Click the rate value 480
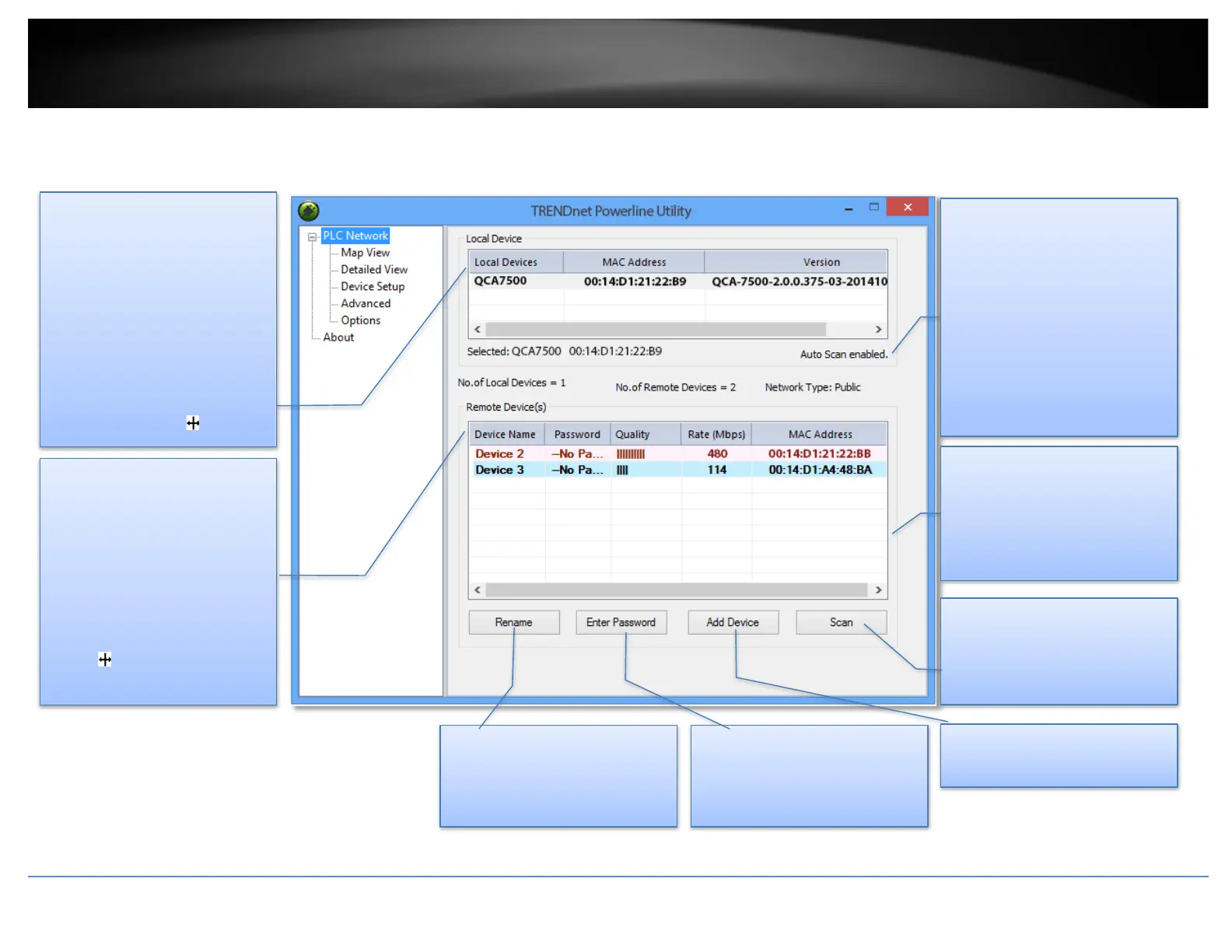This screenshot has width=1232, height=952. (x=717, y=453)
